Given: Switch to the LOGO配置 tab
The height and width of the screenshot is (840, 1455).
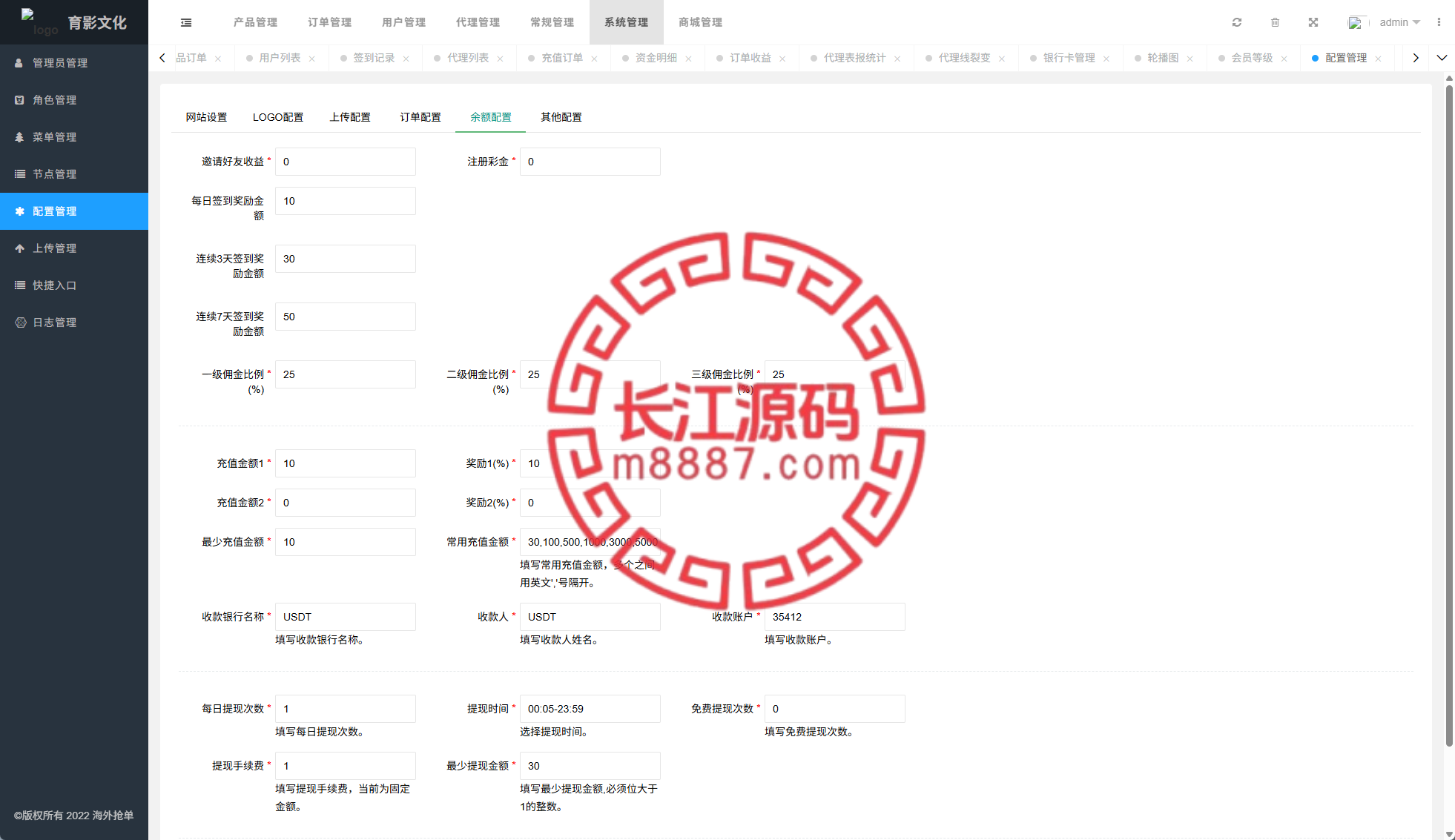Looking at the screenshot, I should (x=278, y=117).
